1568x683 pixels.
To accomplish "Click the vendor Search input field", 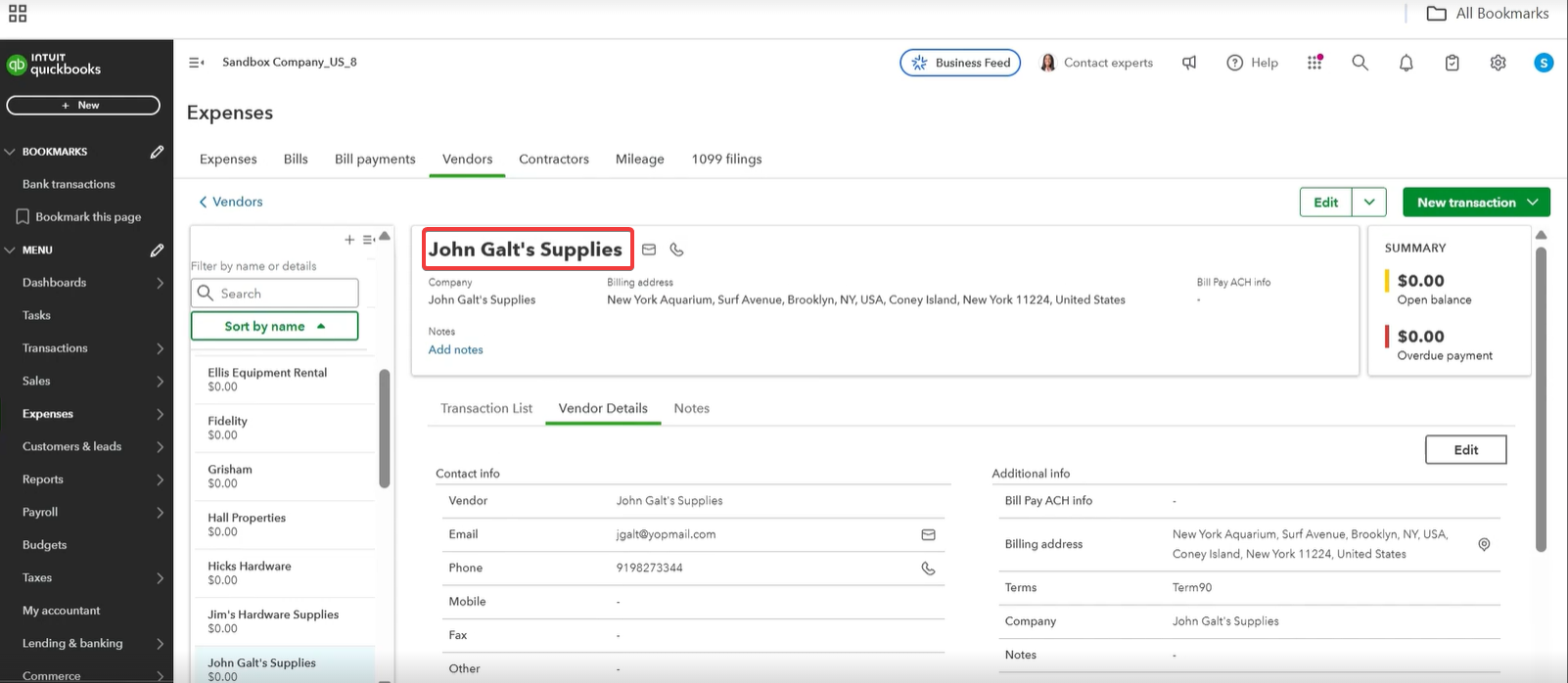I will click(275, 294).
